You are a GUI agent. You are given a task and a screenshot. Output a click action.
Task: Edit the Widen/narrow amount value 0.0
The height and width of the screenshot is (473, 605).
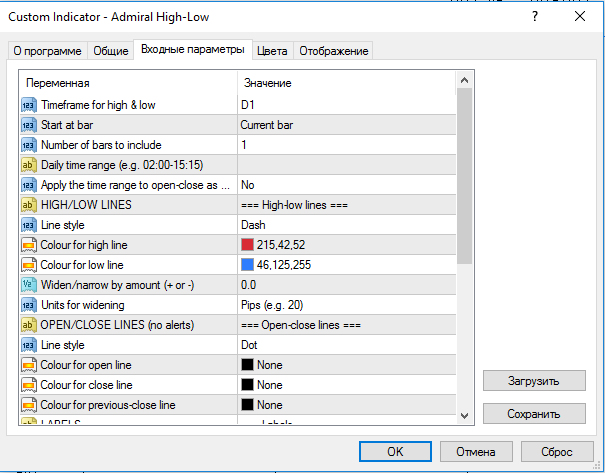(347, 285)
